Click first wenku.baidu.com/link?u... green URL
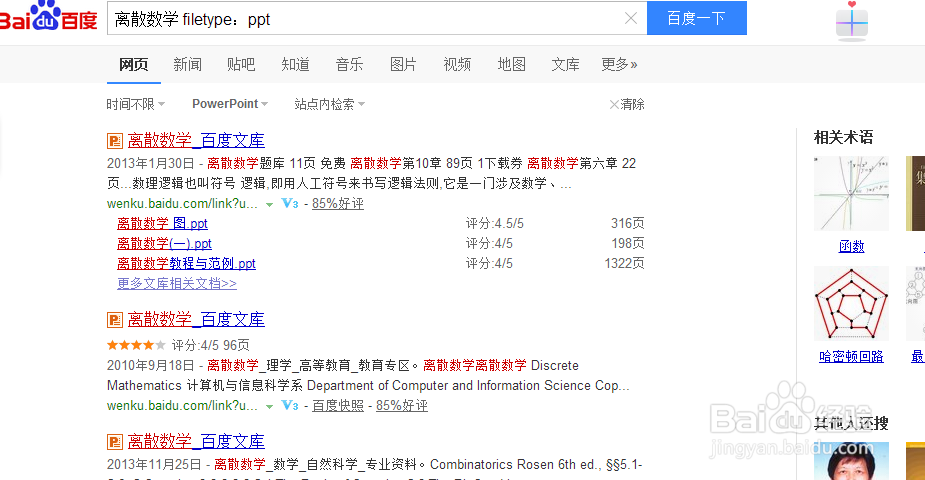The width and height of the screenshot is (925, 480). (182, 204)
